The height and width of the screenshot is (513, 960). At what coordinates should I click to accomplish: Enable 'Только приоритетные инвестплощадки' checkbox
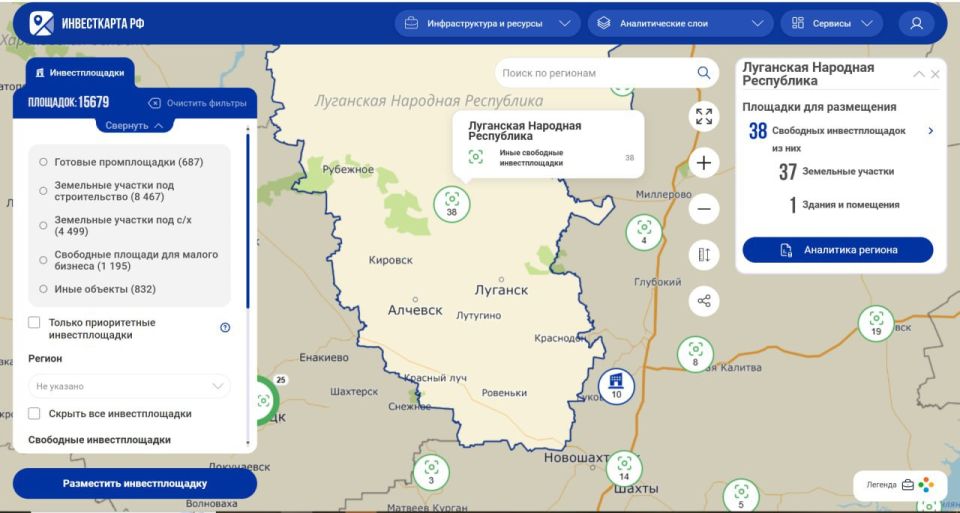click(35, 323)
